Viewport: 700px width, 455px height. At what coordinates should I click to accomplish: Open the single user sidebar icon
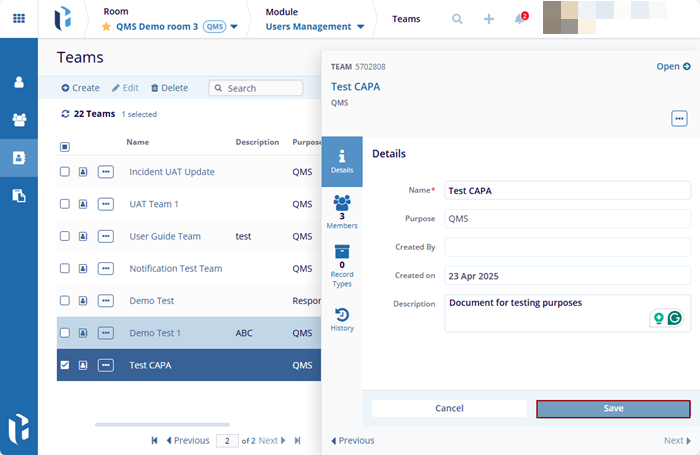[x=18, y=82]
